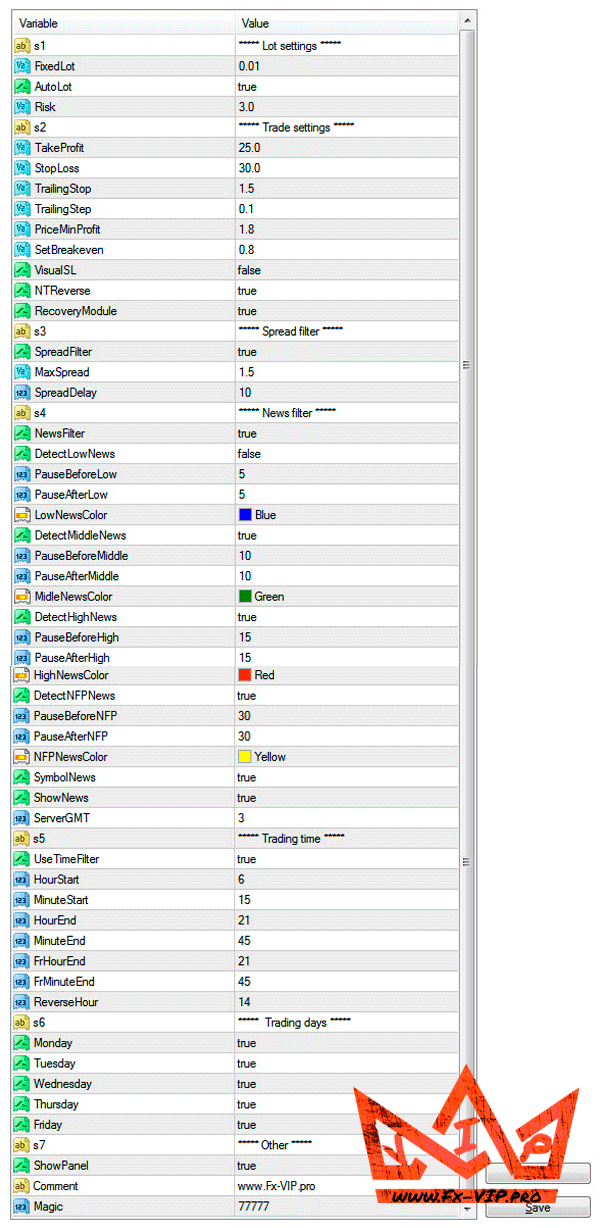Toggle the UseTimeFilter true value
600x1228 pixels.
pyautogui.click(x=247, y=859)
